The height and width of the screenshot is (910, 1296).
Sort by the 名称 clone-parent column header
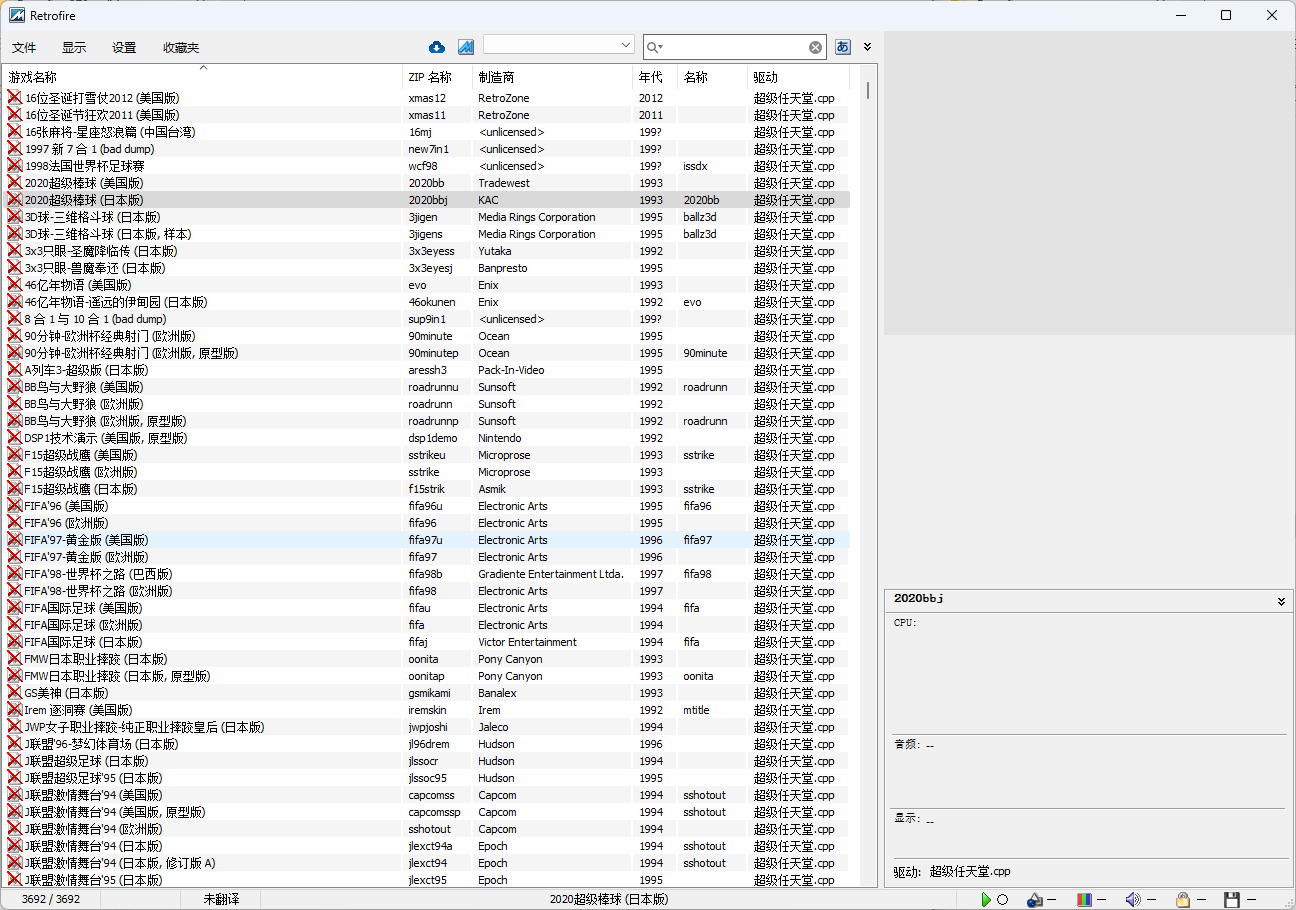pos(714,77)
